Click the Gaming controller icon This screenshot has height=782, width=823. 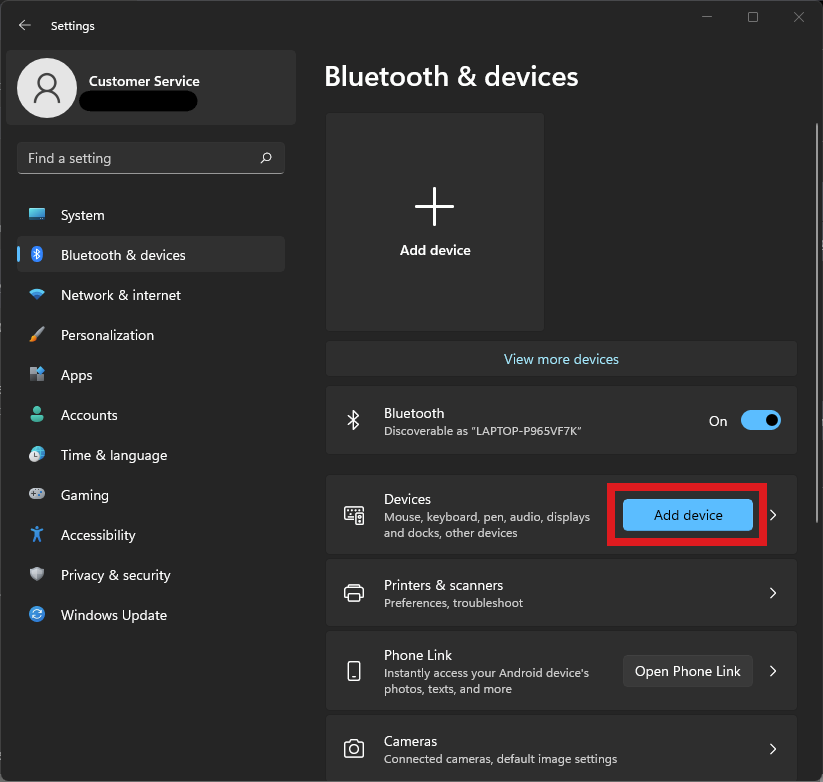[x=37, y=494]
